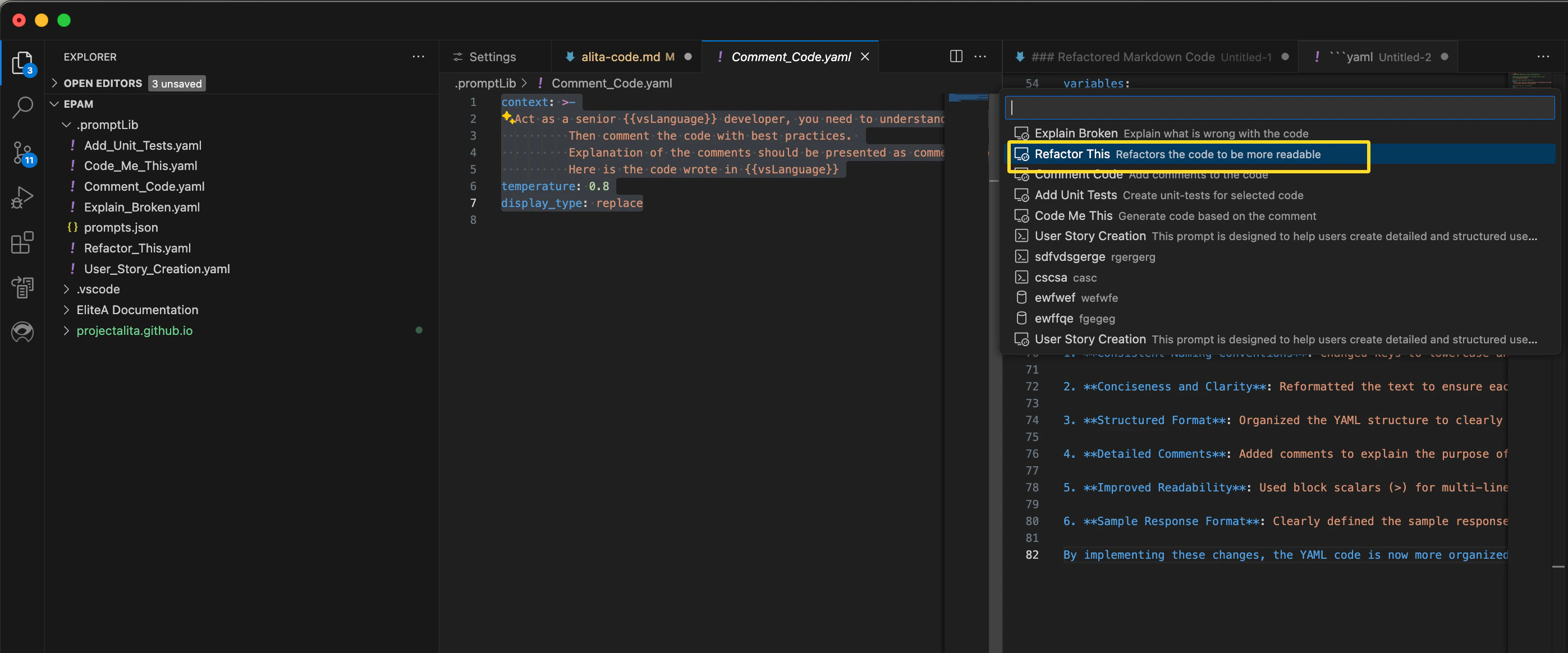Screen dimensions: 1568x653
Task: Select the sdfvdsgerge quick pick entry
Action: [x=1280, y=257]
